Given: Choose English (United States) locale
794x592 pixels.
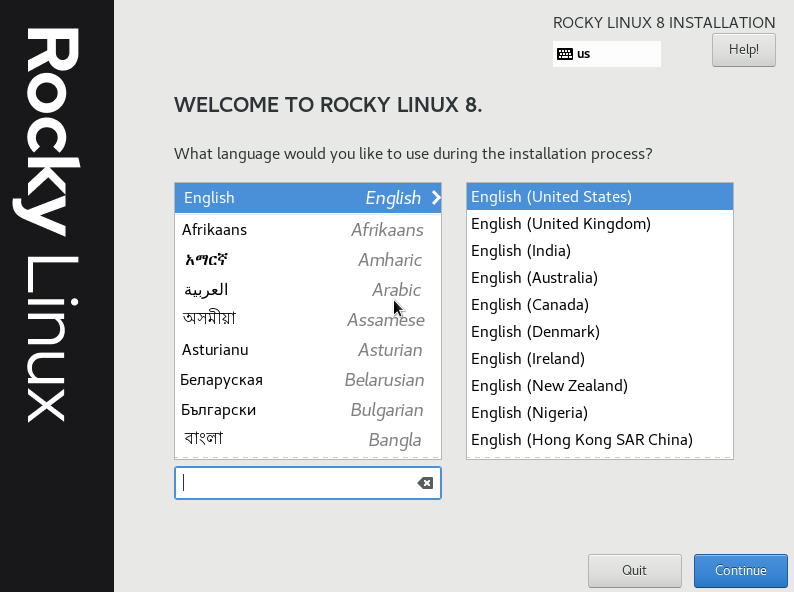Looking at the screenshot, I should (600, 196).
